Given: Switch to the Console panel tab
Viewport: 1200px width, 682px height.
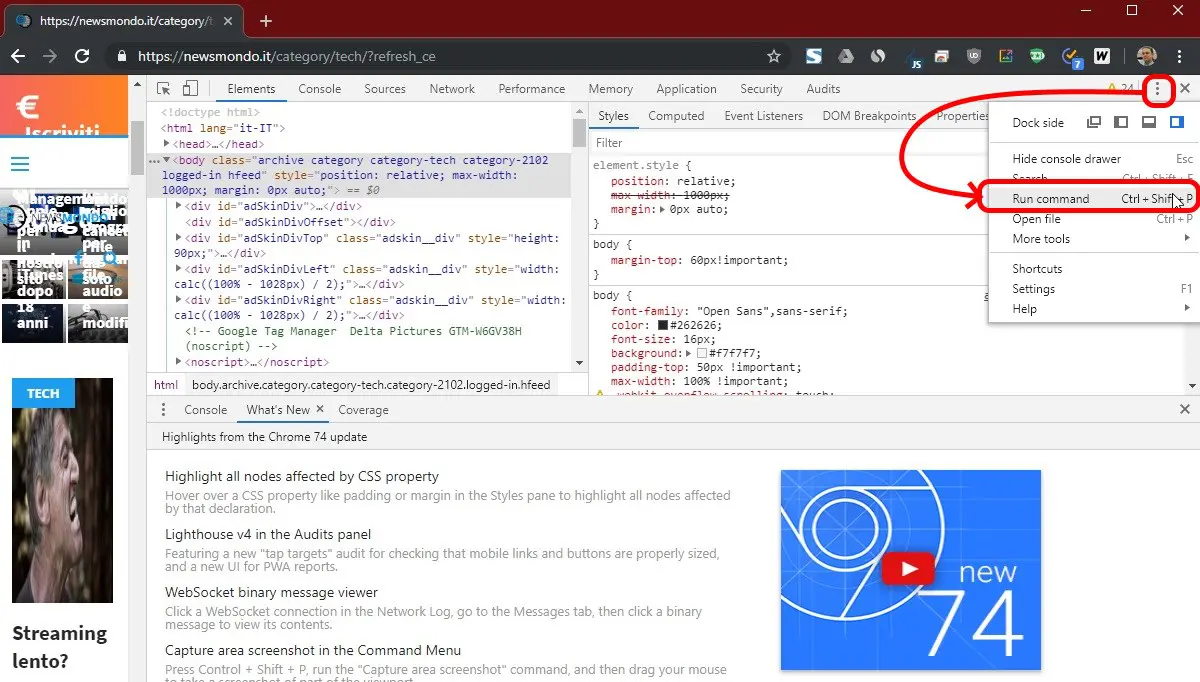Looking at the screenshot, I should click(320, 89).
